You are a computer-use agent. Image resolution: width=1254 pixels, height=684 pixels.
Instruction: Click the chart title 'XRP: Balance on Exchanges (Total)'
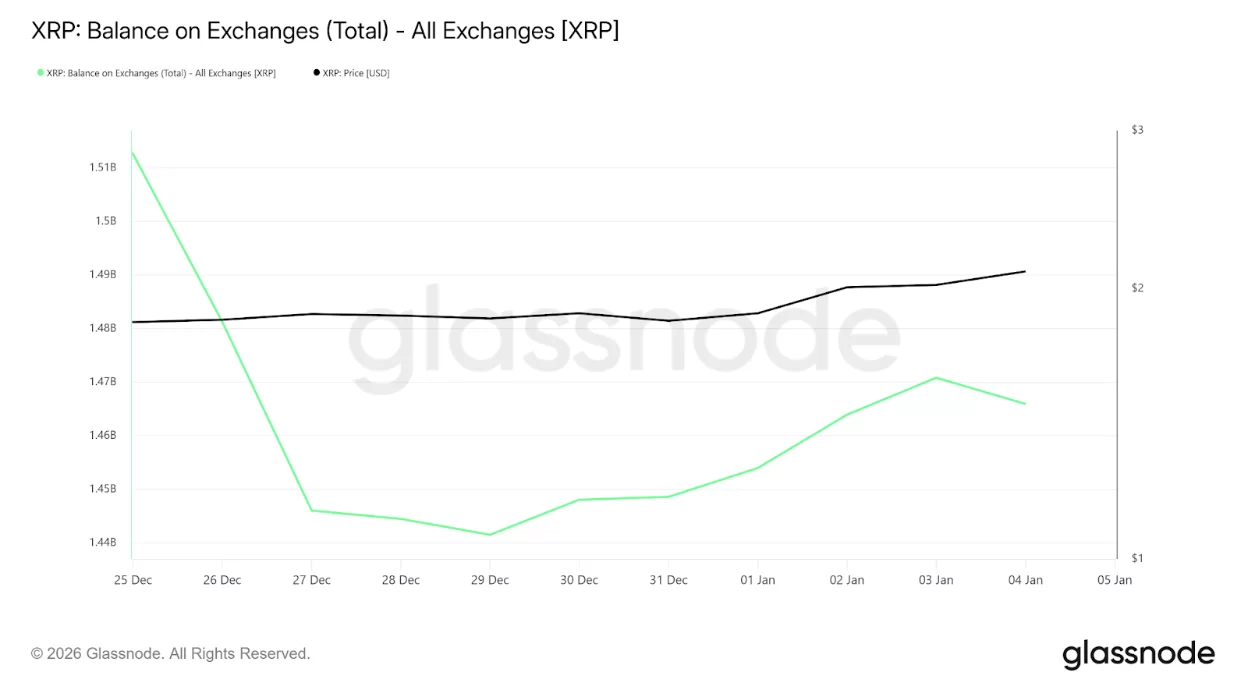pos(325,31)
